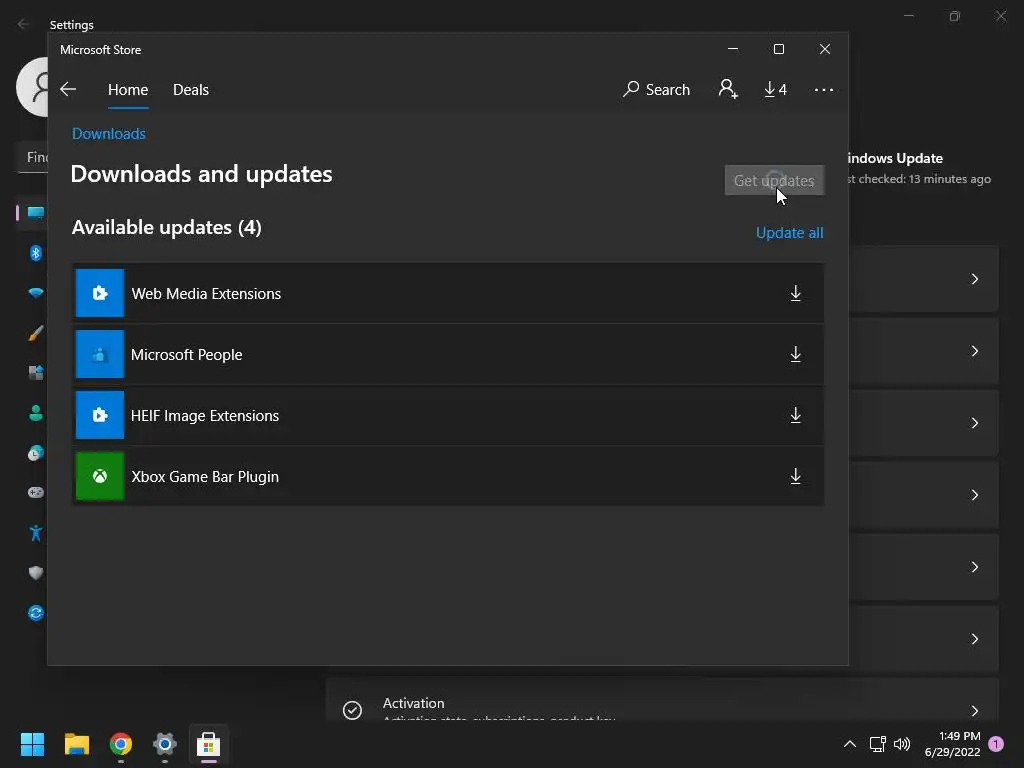The height and width of the screenshot is (768, 1024).
Task: Click the Get updates button
Action: [x=774, y=180]
